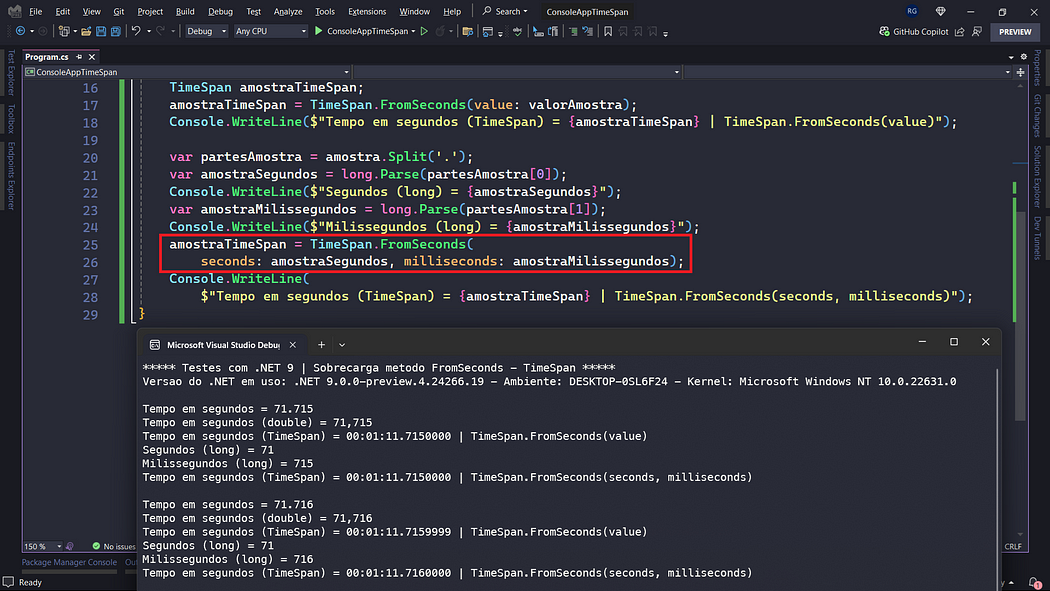Click line number 25 in the gutter
Viewport: 1050px width, 591px height.
click(90, 245)
